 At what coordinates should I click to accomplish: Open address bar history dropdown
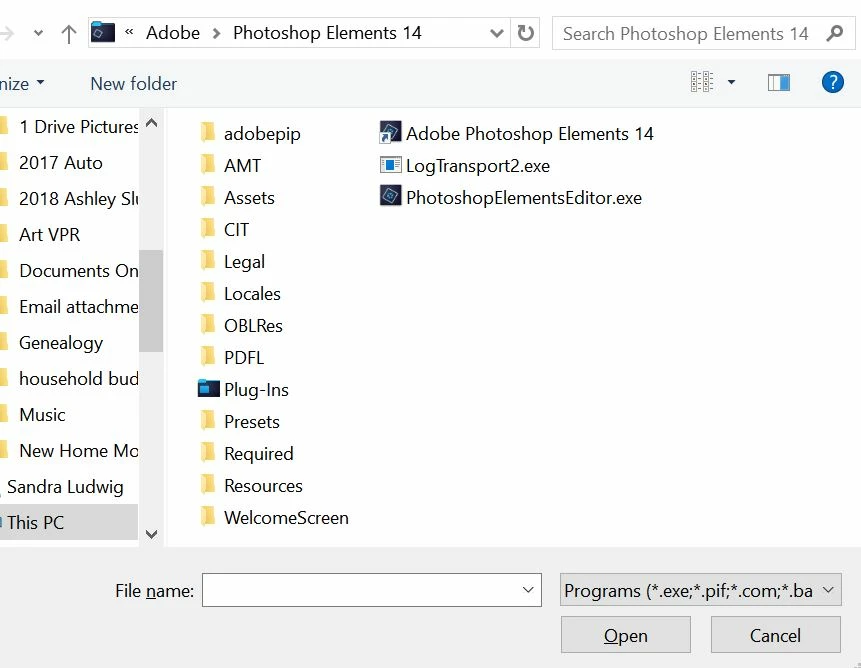click(x=496, y=33)
